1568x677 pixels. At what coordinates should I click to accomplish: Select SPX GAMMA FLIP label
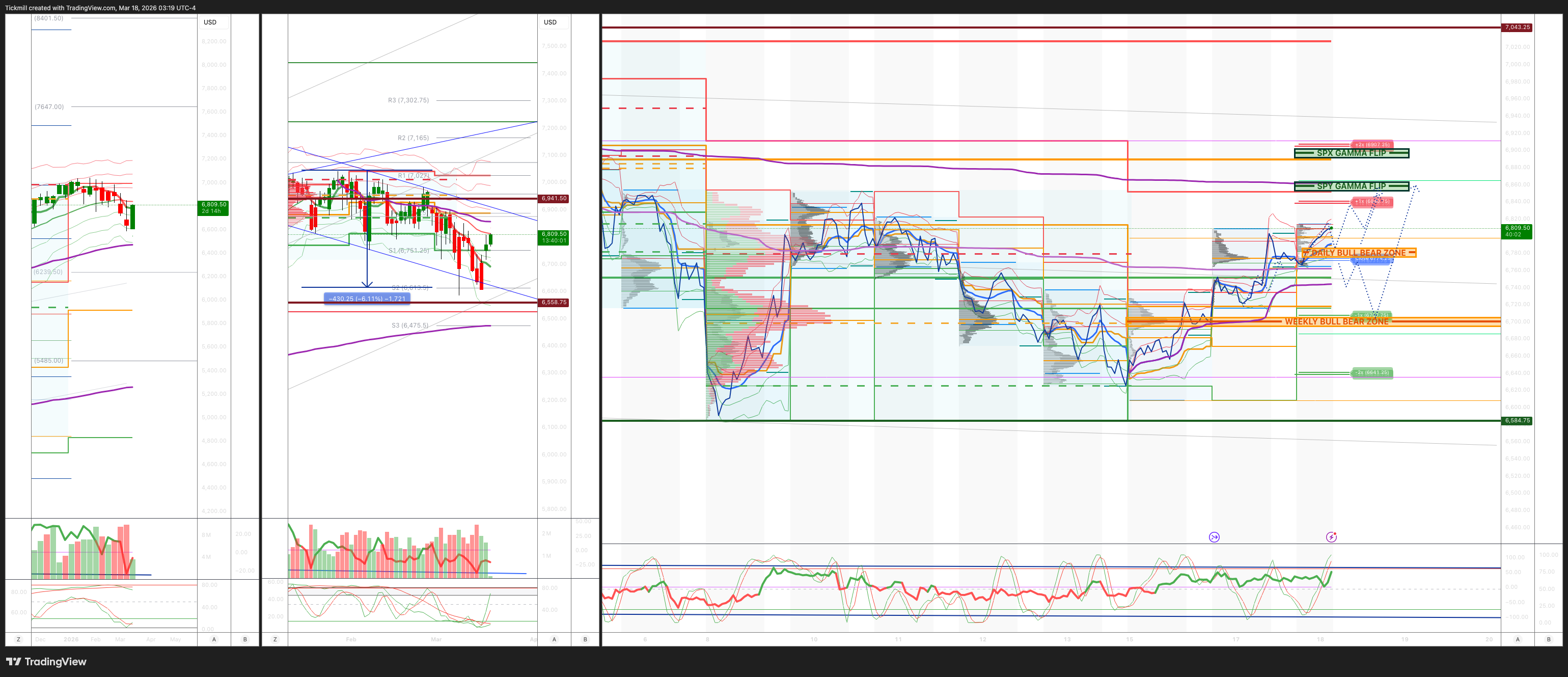(x=1351, y=153)
